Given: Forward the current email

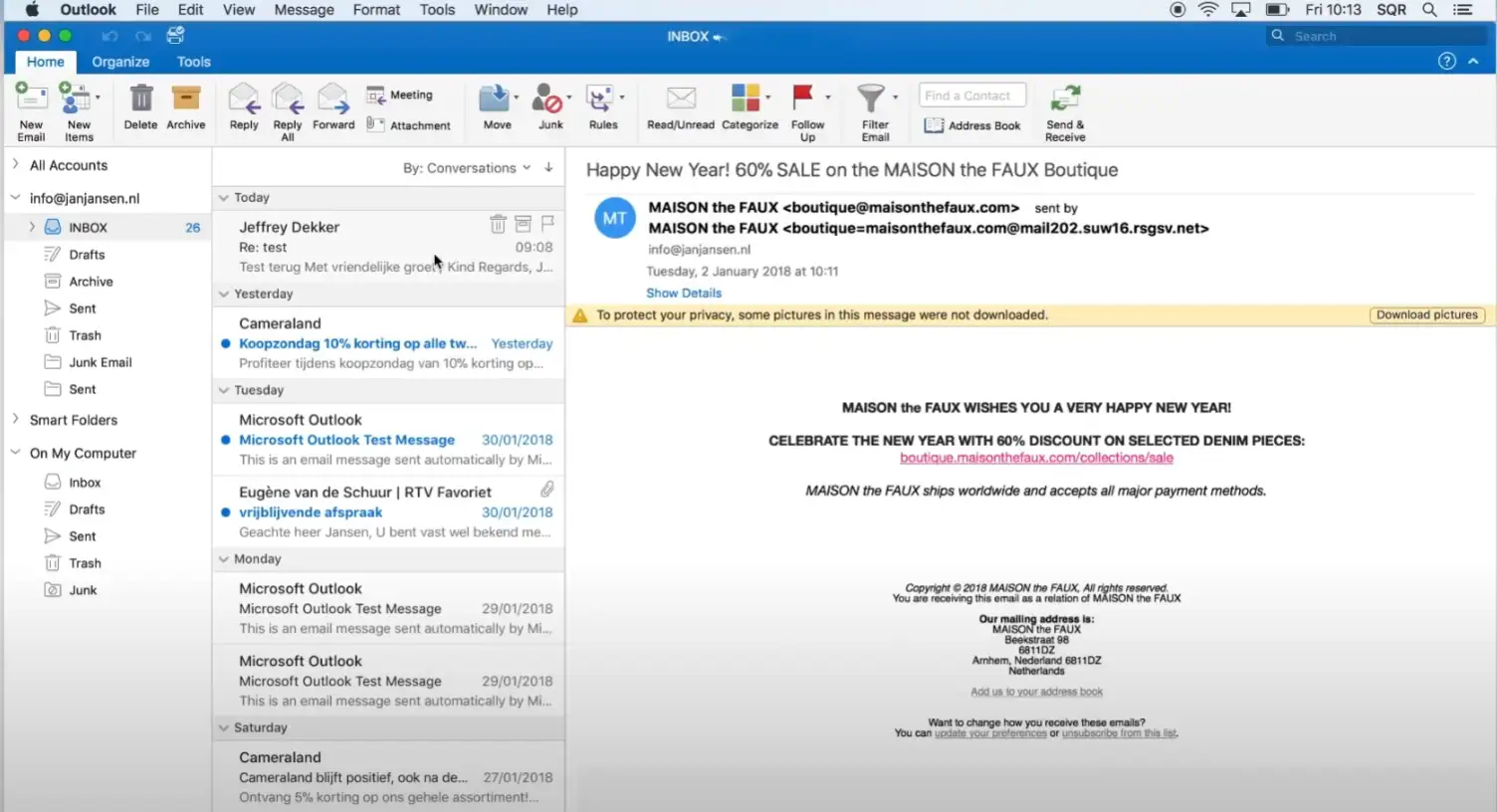Looking at the screenshot, I should pos(333,101).
